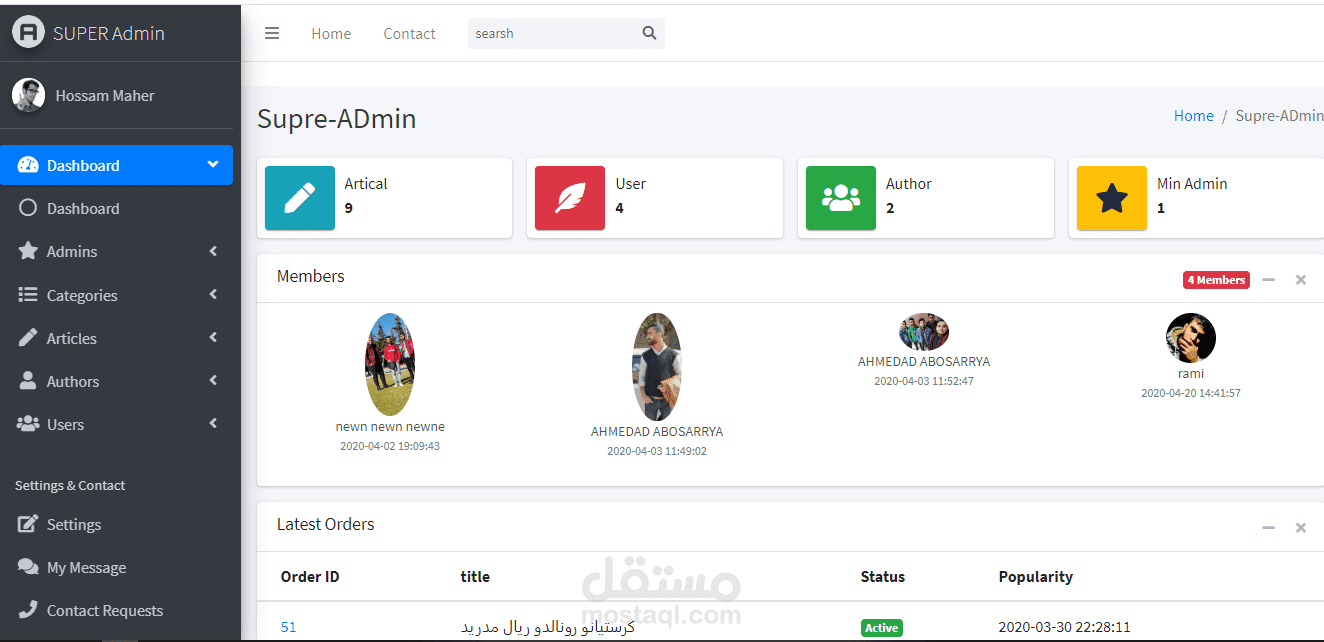Screen dimensions: 1324x642
Task: Expand the Admins submenu arrow
Action: [x=213, y=251]
